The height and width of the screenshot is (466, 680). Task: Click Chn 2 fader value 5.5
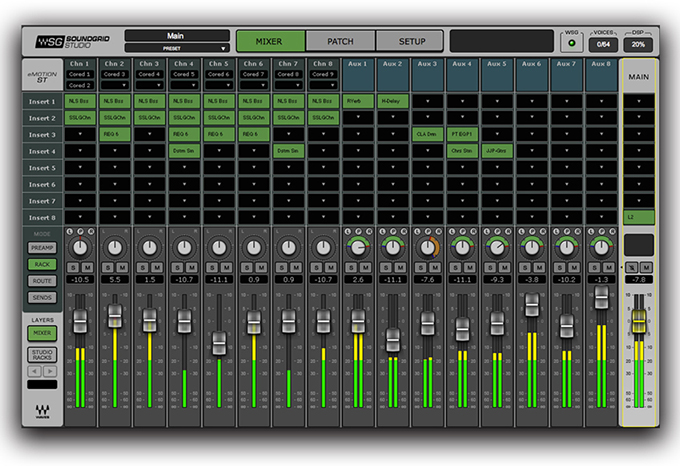pyautogui.click(x=114, y=280)
